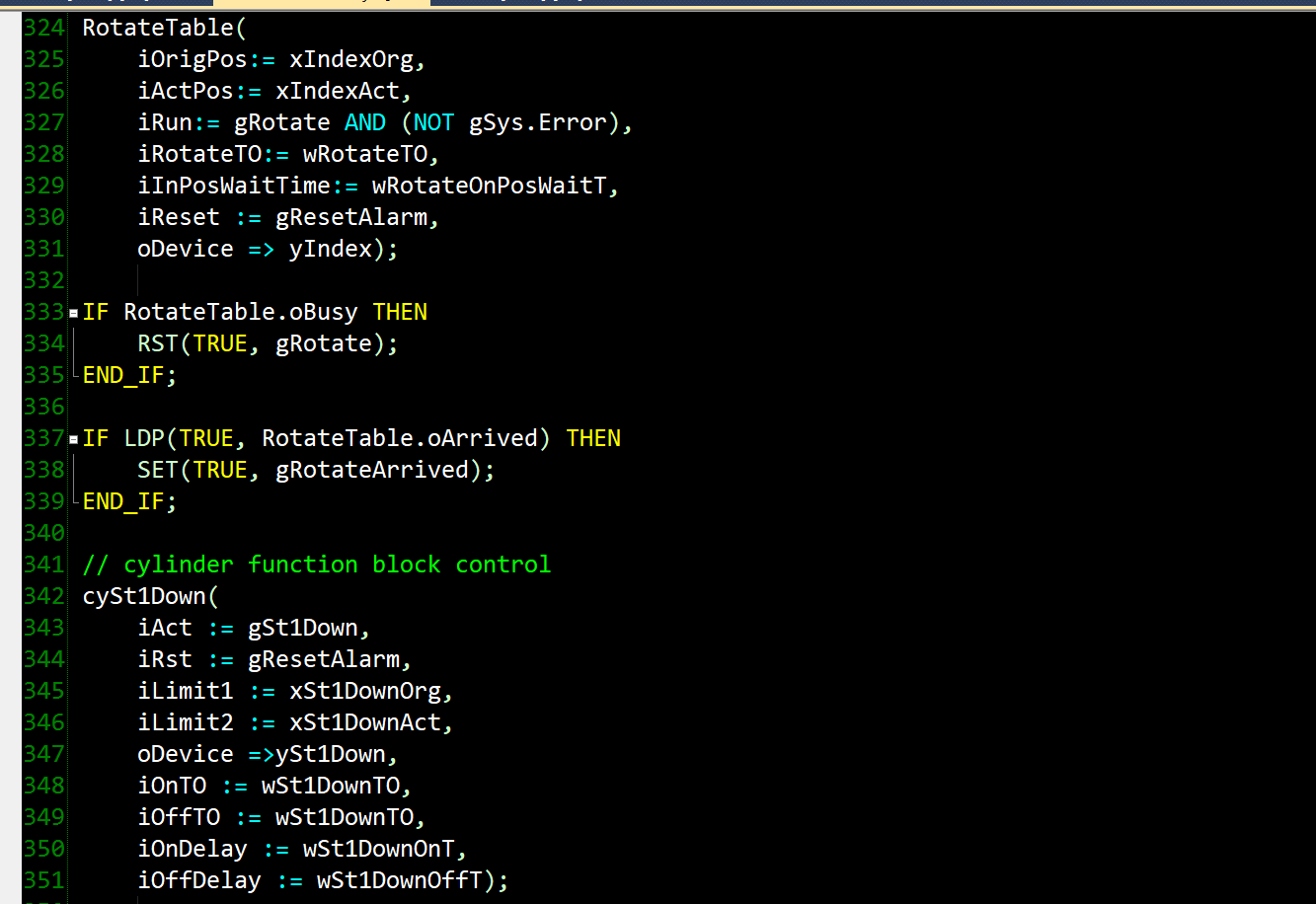This screenshot has width=1316, height=904.
Task: Select line number 336 in the gutter
Action: 43,407
